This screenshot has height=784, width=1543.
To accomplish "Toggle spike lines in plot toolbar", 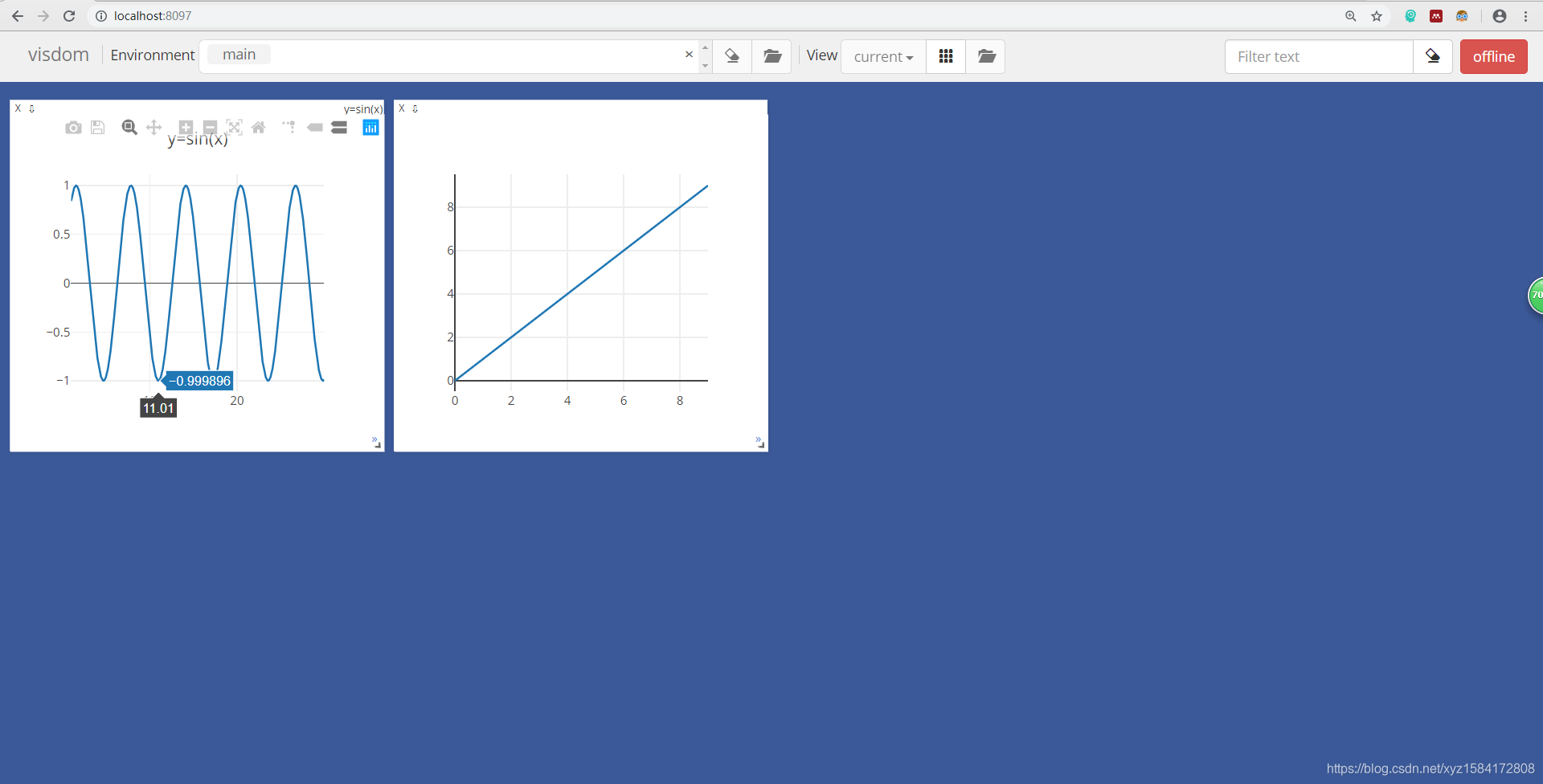I will 289,128.
